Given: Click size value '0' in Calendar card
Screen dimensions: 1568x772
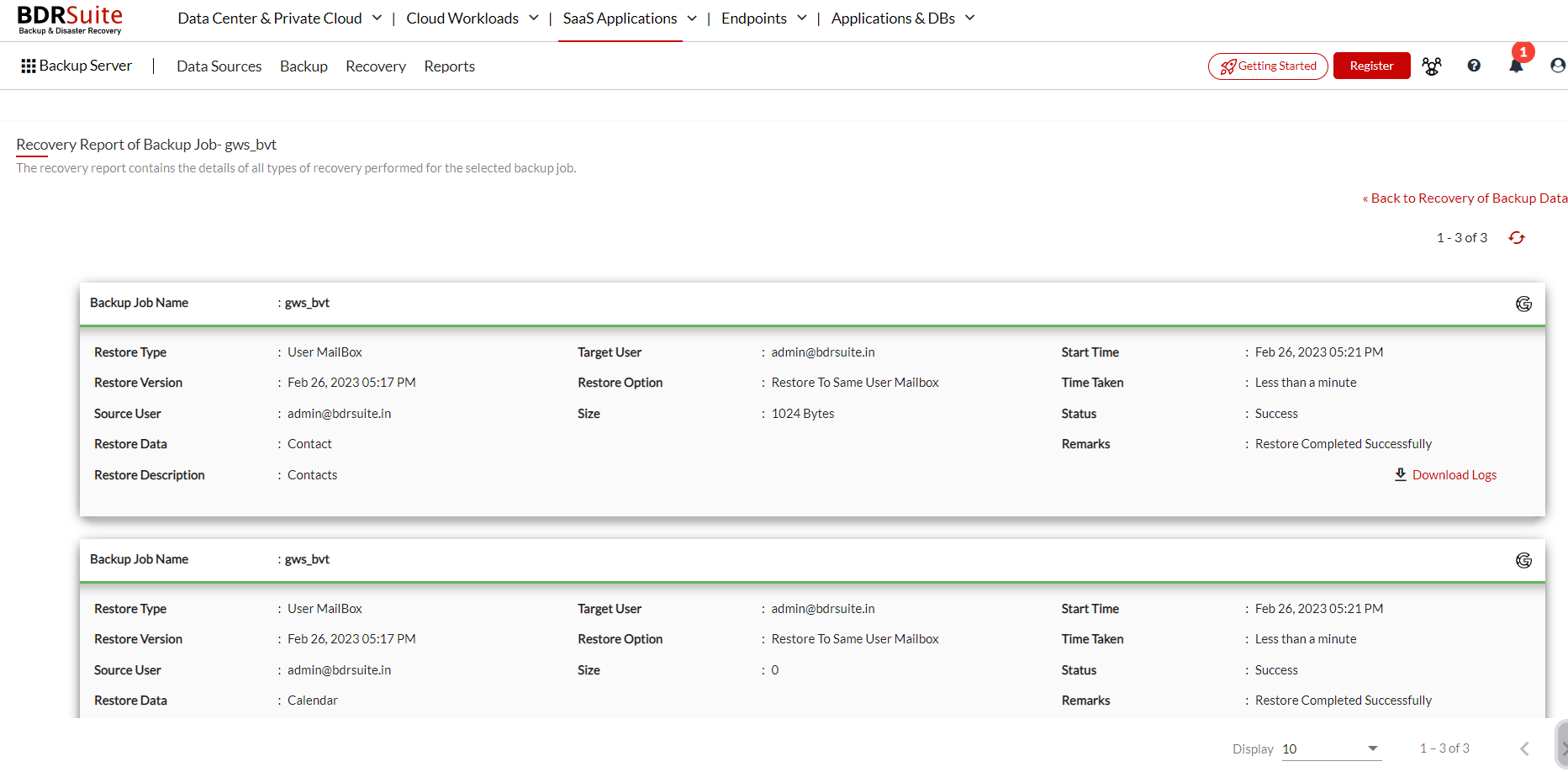Looking at the screenshot, I should click(775, 670).
